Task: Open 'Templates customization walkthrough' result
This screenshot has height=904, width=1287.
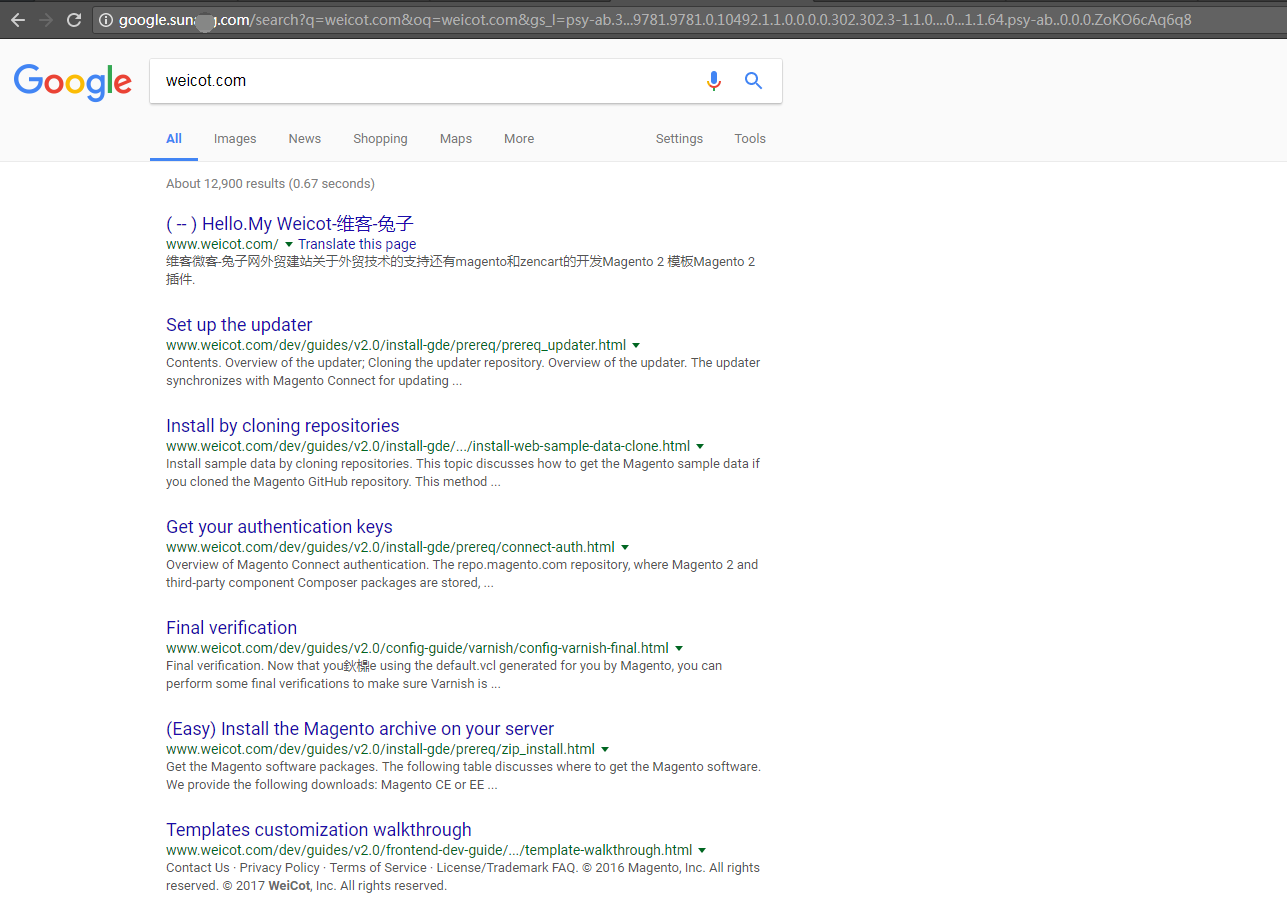Action: (x=319, y=830)
